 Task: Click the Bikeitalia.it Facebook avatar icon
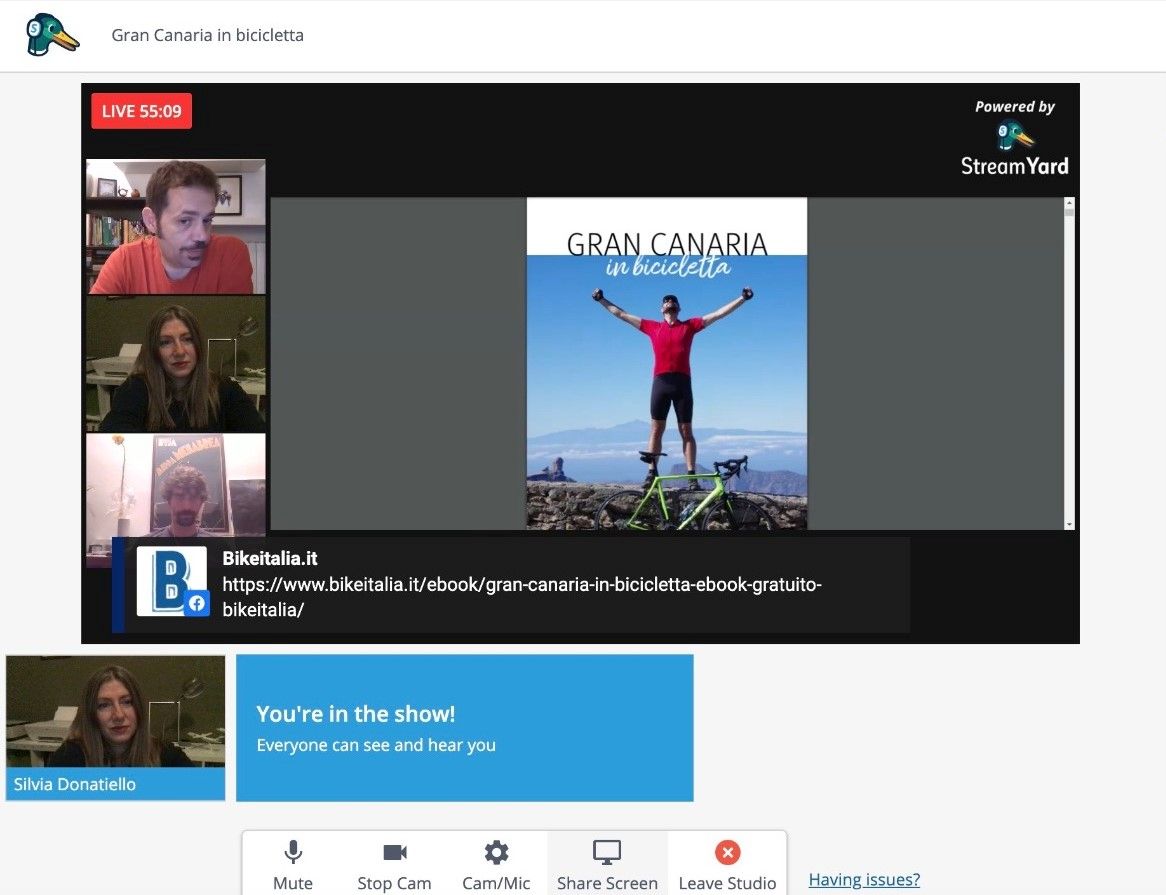coord(172,581)
